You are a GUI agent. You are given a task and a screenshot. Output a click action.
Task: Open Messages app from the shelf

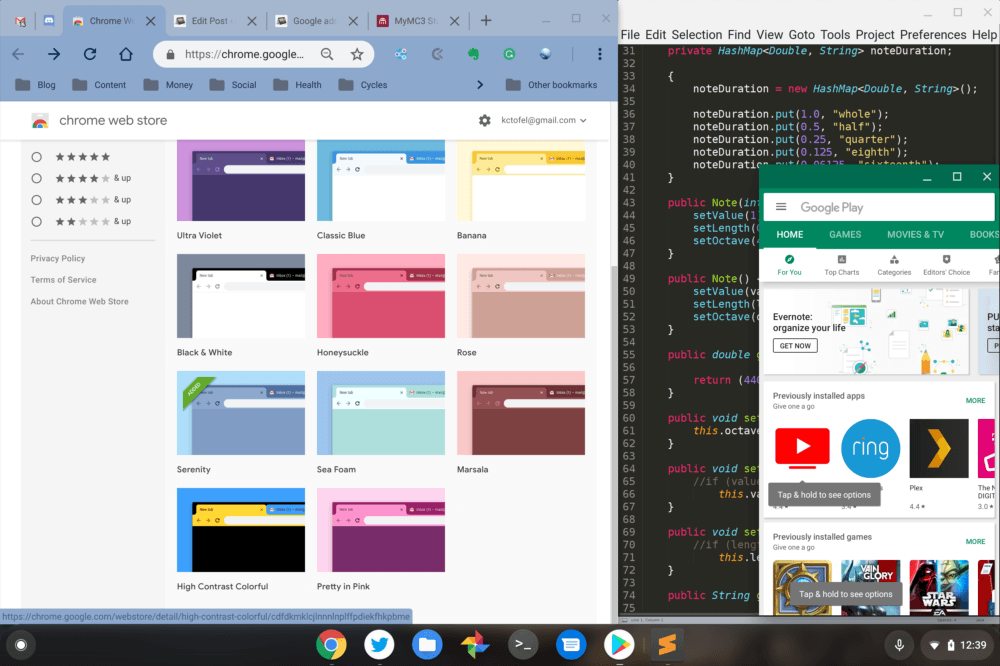(x=571, y=645)
